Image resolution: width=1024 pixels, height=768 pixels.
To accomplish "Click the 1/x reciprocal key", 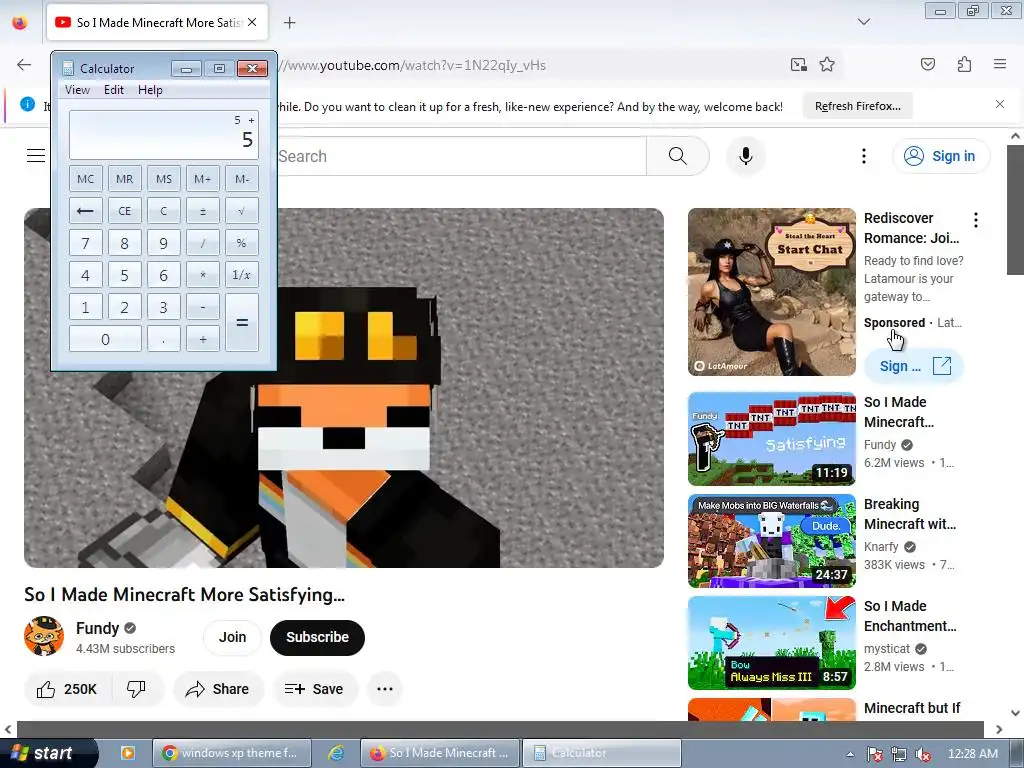I will 242,275.
